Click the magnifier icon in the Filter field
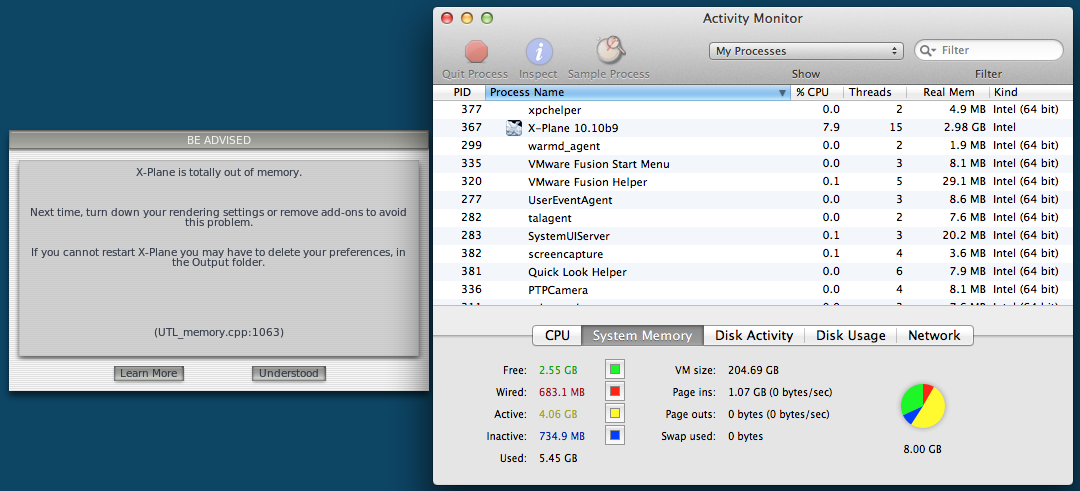1080x491 pixels. click(x=927, y=50)
